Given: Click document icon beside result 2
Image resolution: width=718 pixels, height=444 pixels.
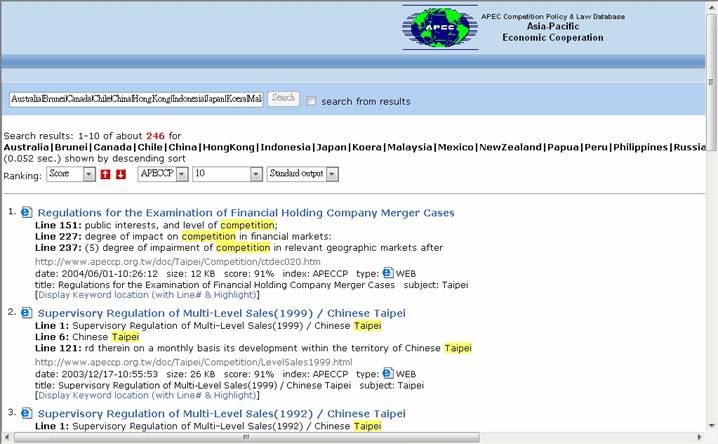Looking at the screenshot, I should tap(27, 313).
